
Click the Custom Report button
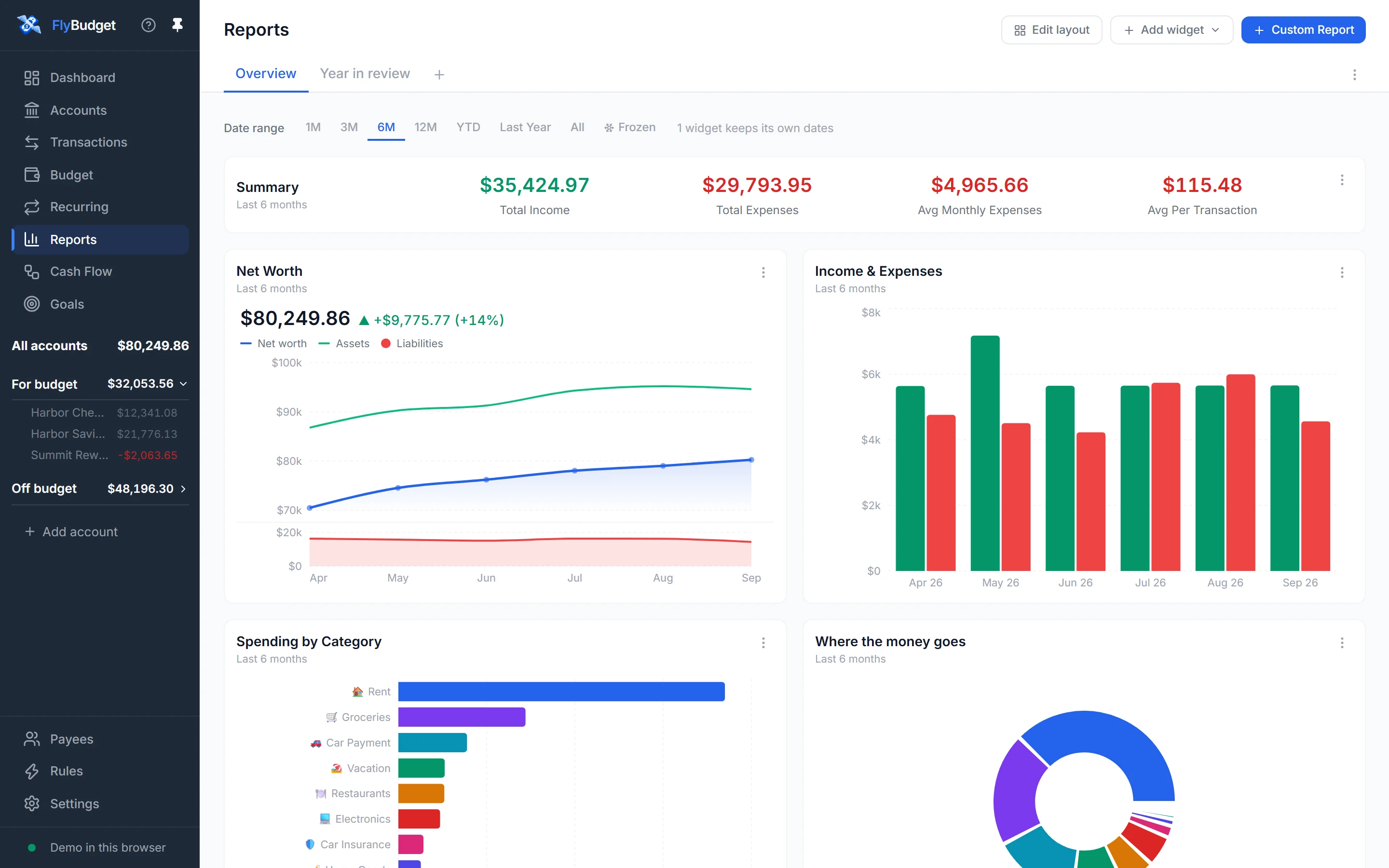pyautogui.click(x=1303, y=30)
